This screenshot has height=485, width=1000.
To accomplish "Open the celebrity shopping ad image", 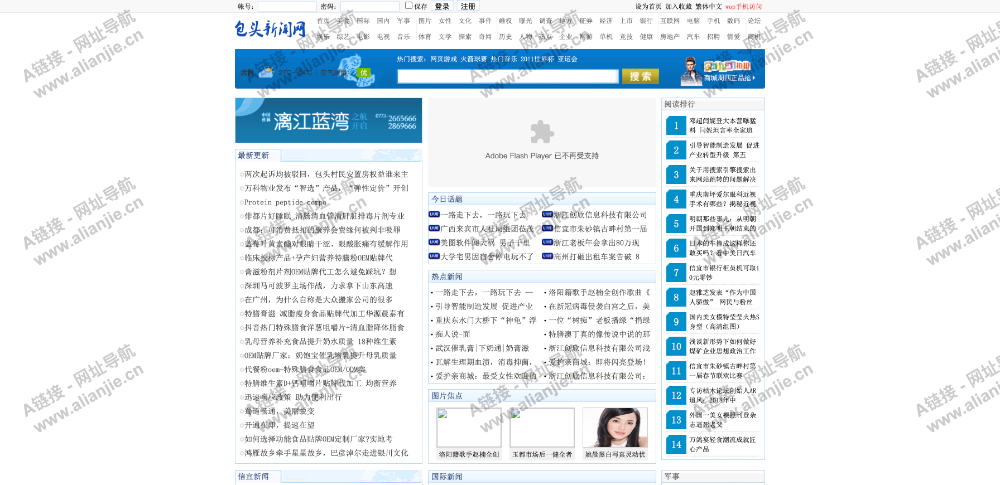I will pos(719,70).
